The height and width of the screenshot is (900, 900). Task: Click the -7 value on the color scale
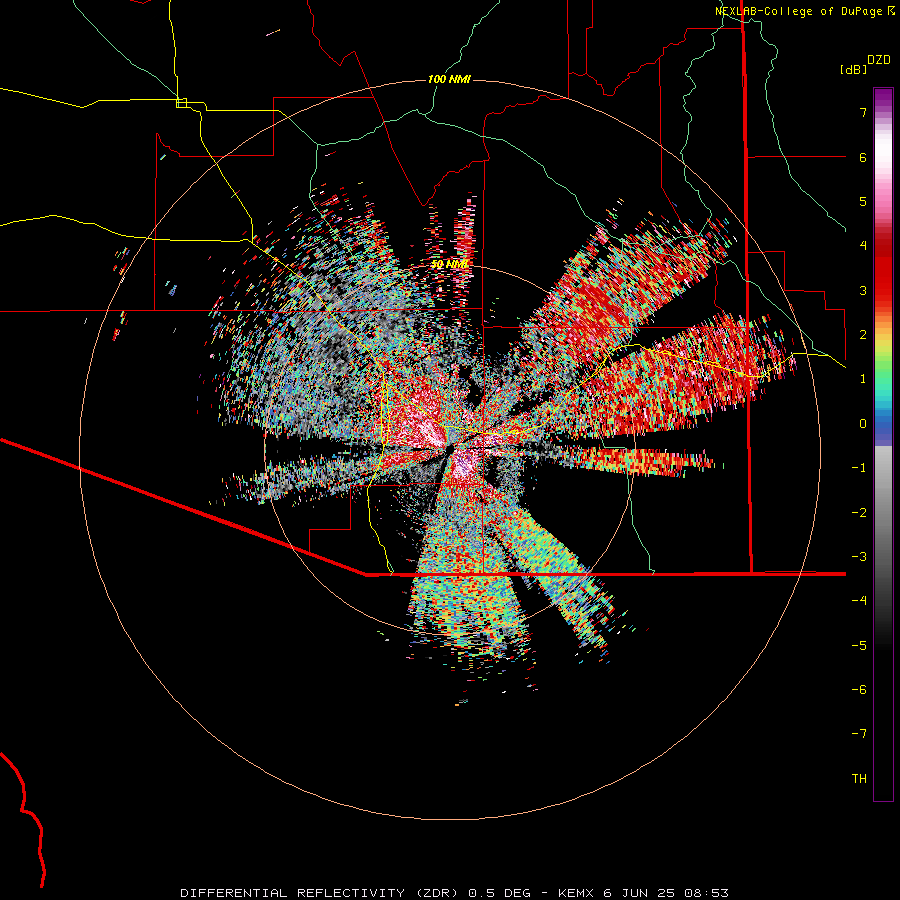[859, 734]
